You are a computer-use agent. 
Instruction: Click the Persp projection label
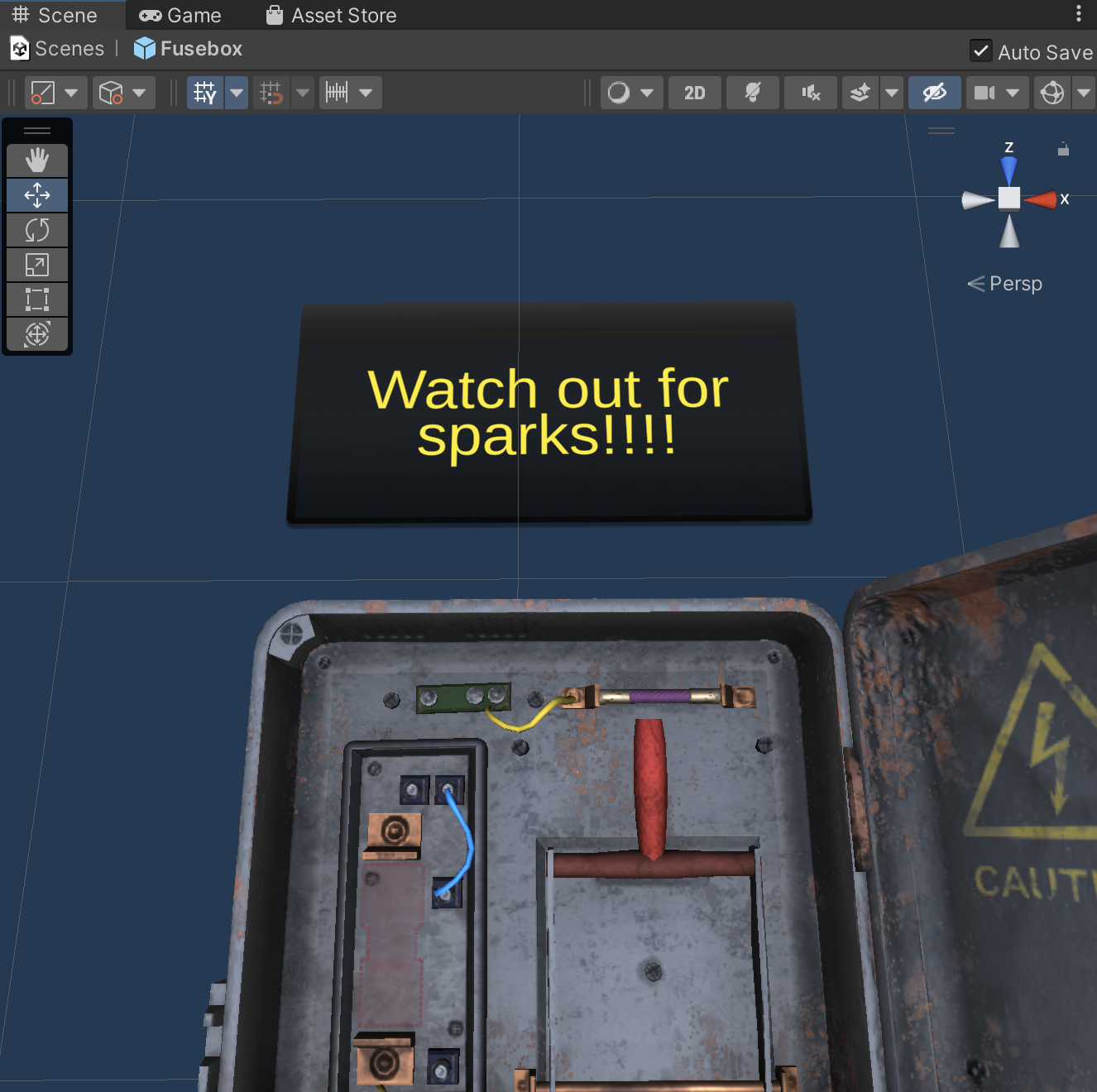[x=1015, y=284]
